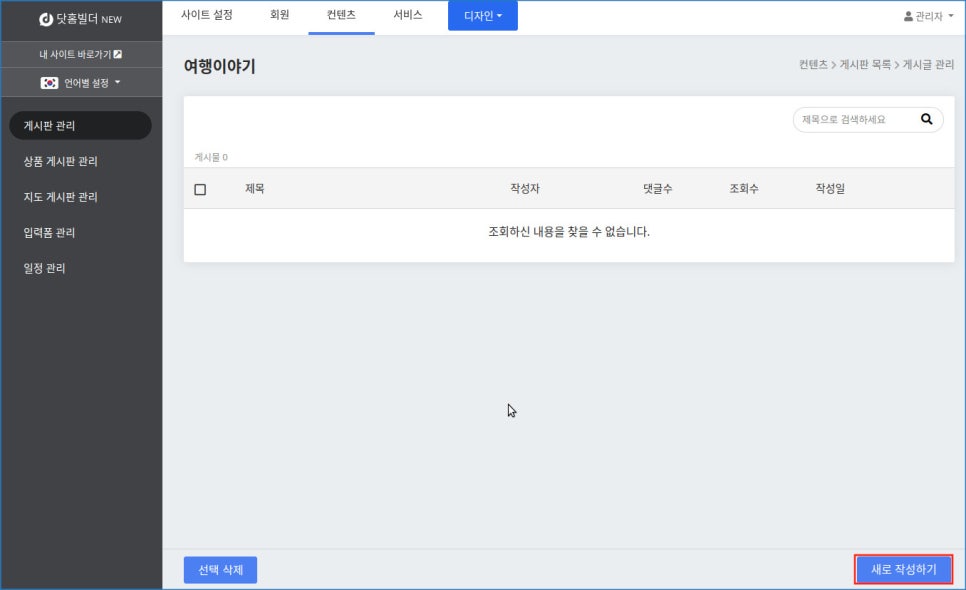Toggle the select-all checkbox in table header
This screenshot has width=966, height=590.
pos(200,189)
